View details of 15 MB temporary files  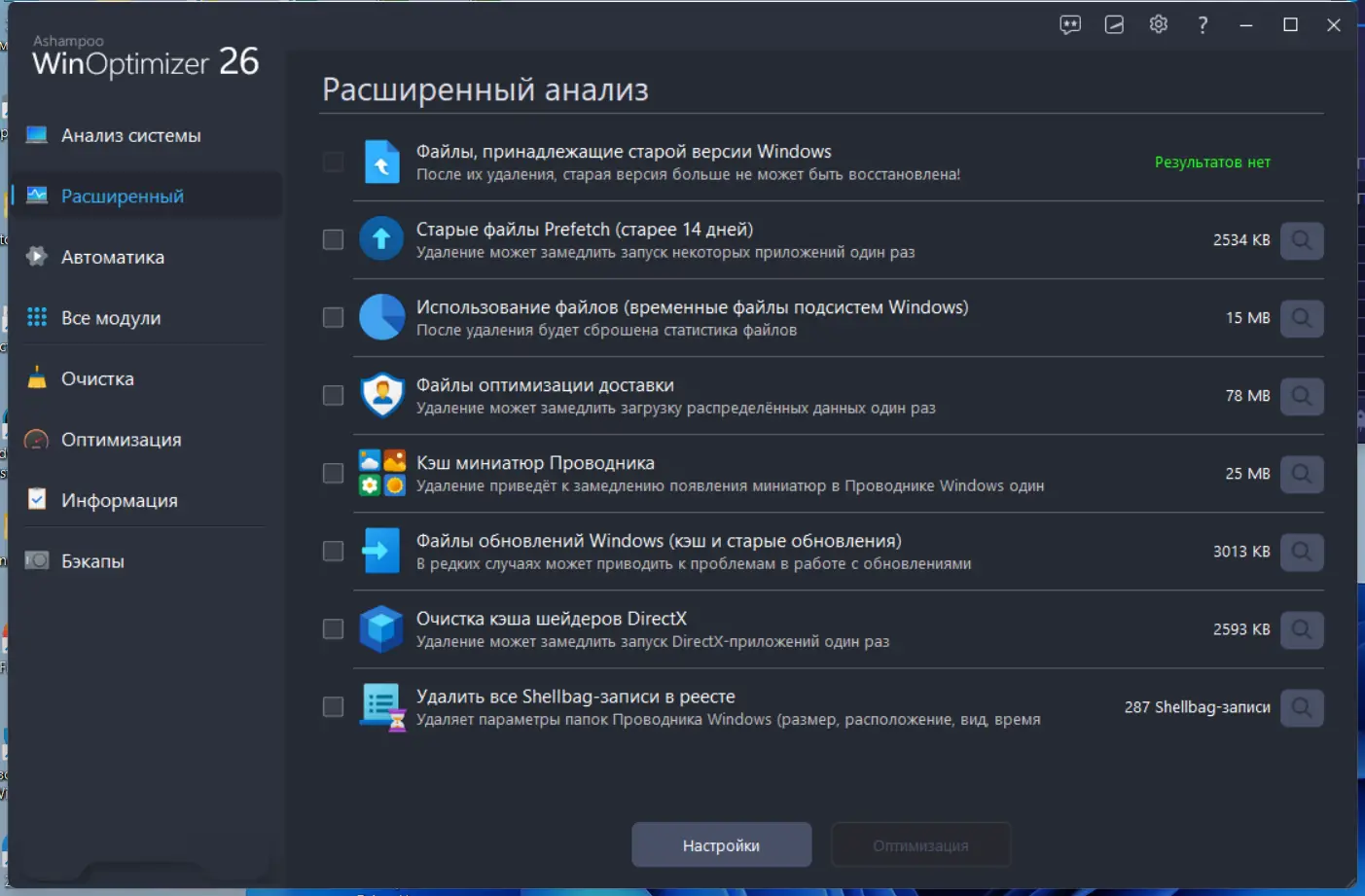pyautogui.click(x=1302, y=318)
